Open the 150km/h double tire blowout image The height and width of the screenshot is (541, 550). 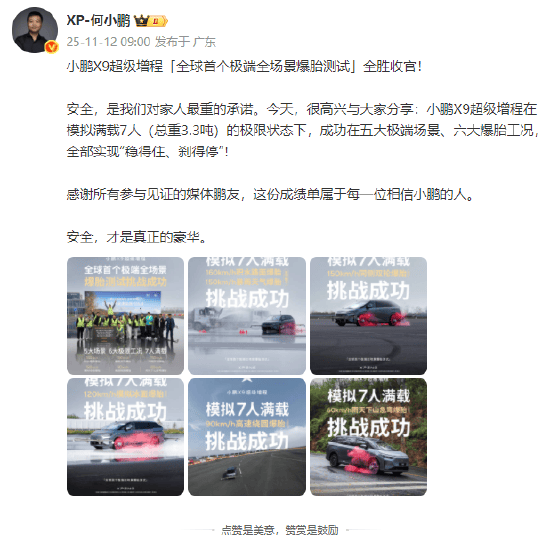[x=368, y=316]
